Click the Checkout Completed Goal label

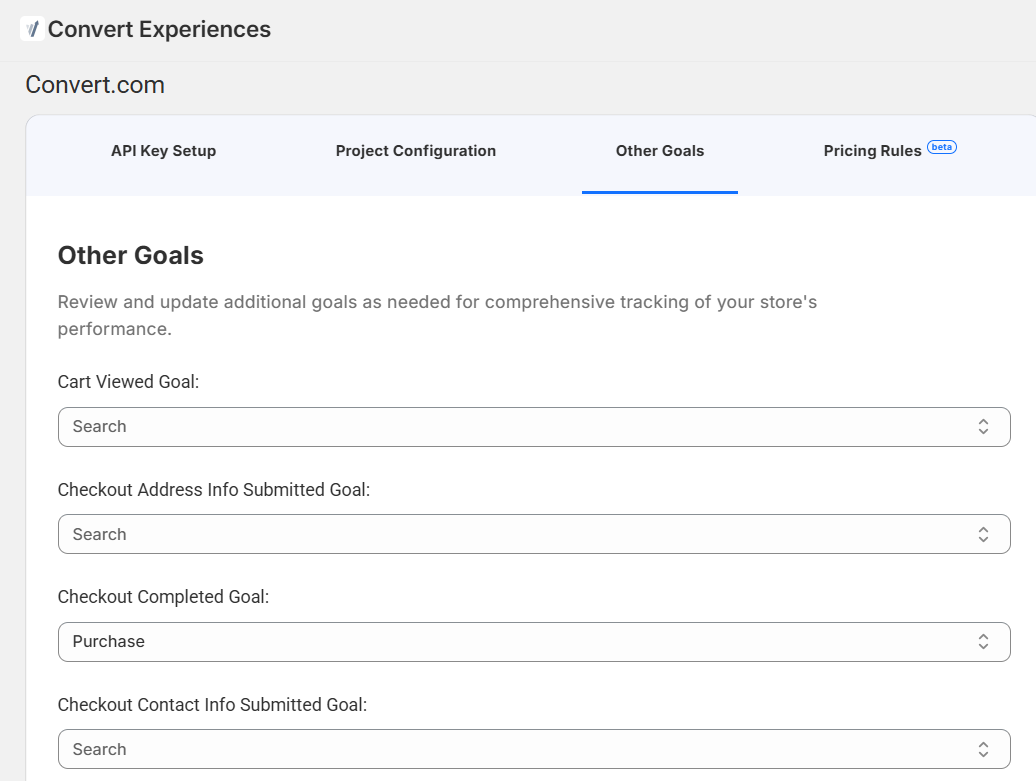click(164, 597)
